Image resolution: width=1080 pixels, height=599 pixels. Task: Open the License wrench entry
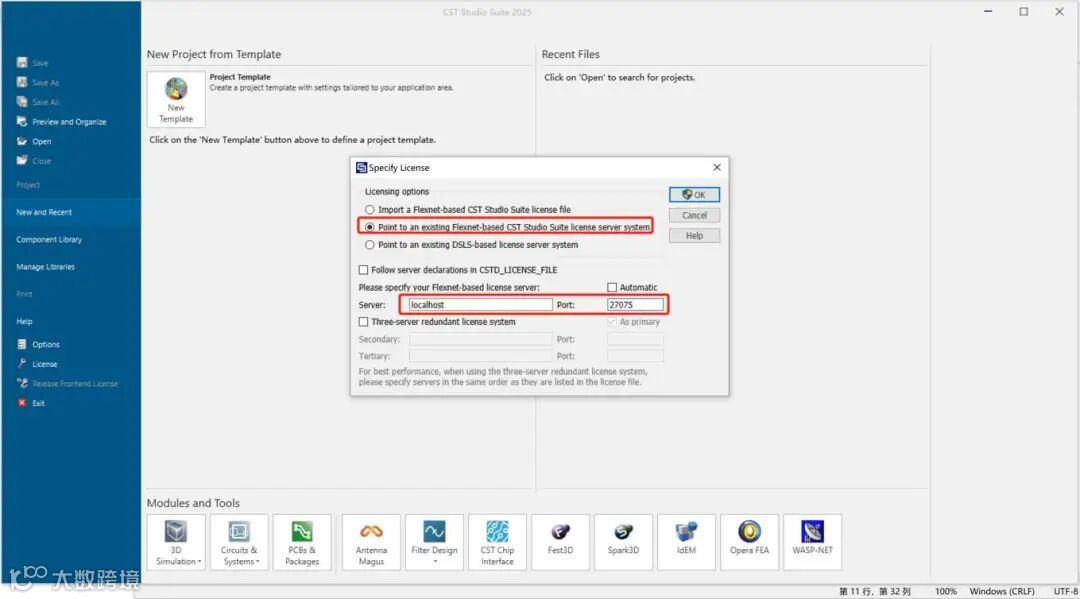point(37,364)
